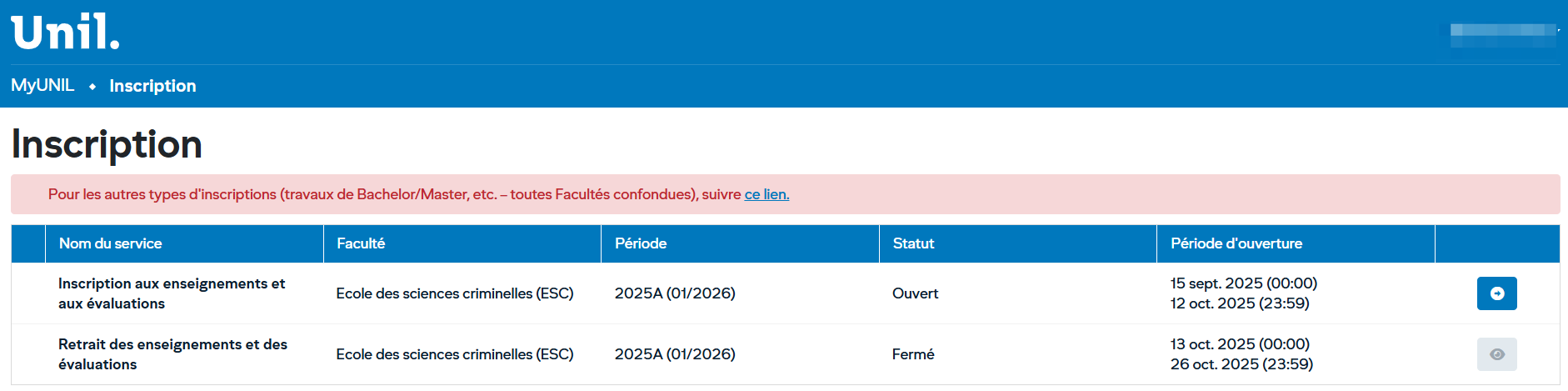Select "Retrait des enseignements et des évaluations" row
This screenshot has height=391, width=1568.
(x=172, y=354)
